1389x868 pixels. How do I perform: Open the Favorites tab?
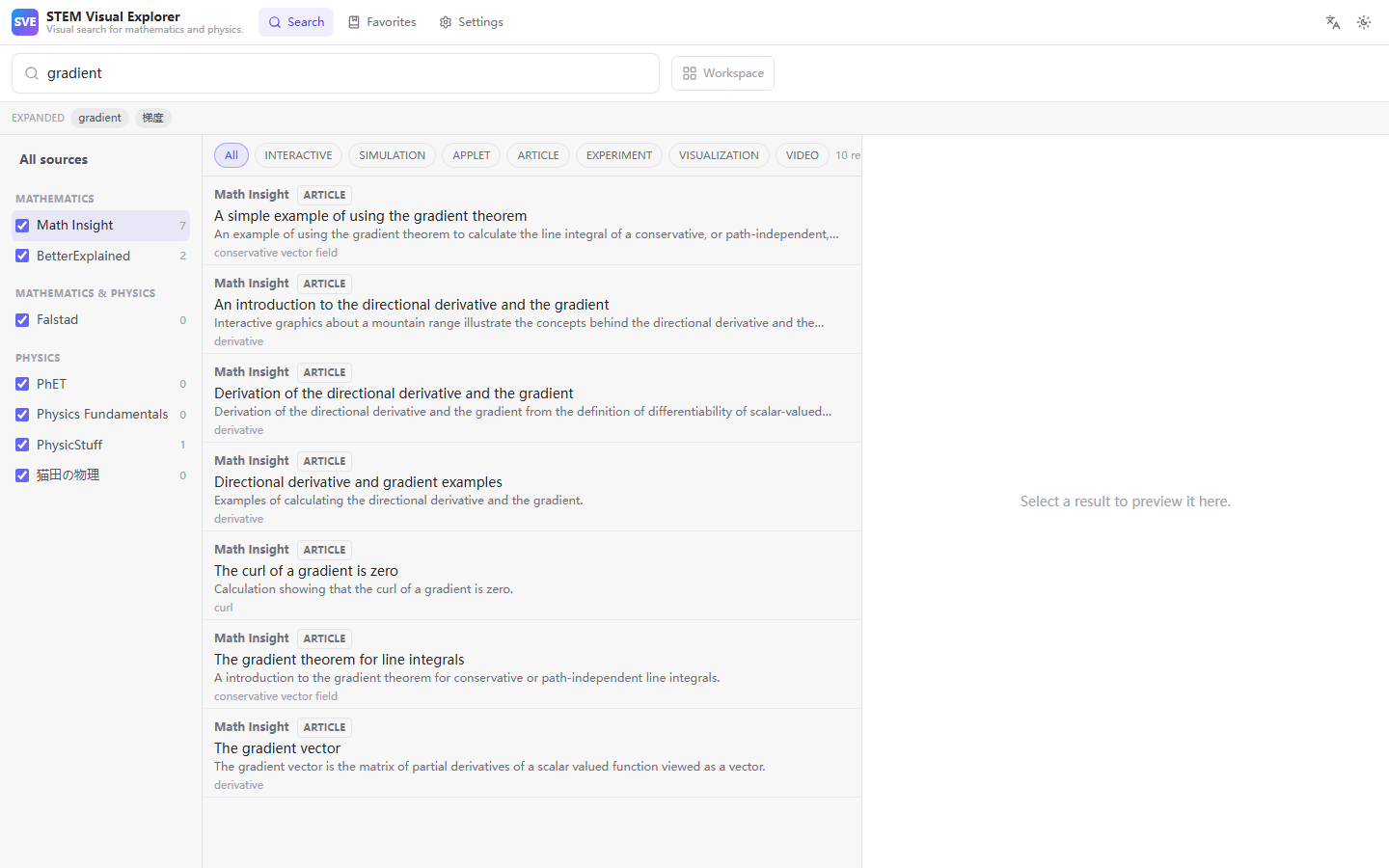pyautogui.click(x=382, y=22)
